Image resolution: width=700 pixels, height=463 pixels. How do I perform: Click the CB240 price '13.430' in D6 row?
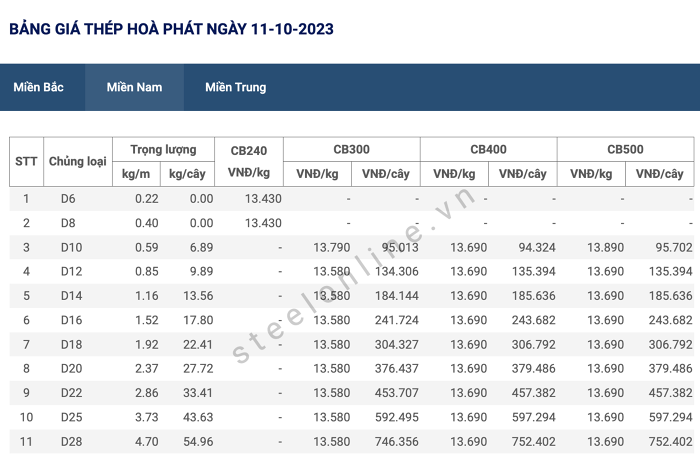[263, 199]
